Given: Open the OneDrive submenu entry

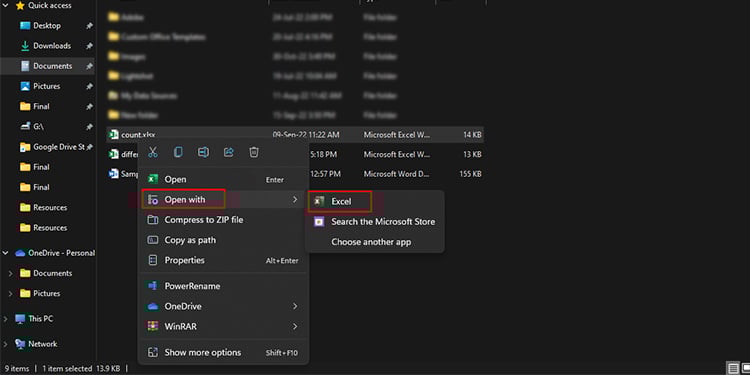Looking at the screenshot, I should click(223, 306).
